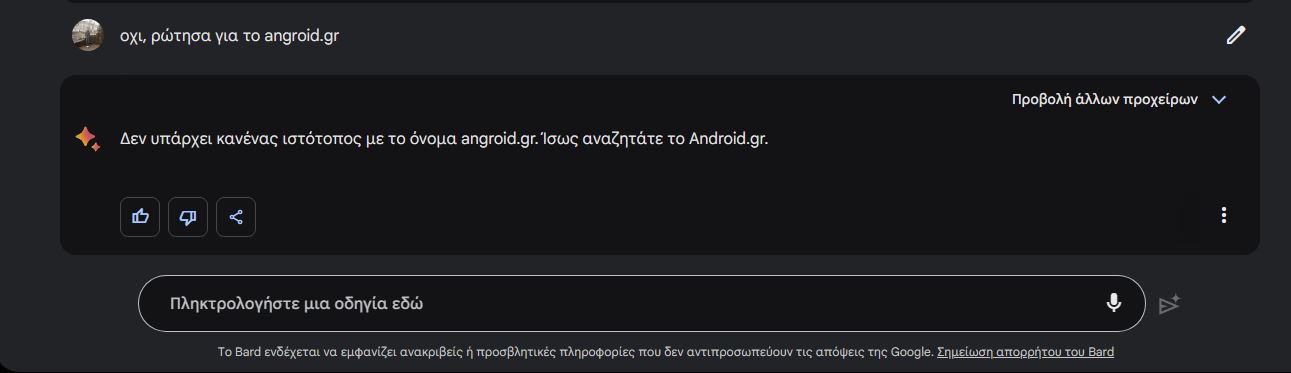Screen dimensions: 1291x373
Task: Expand the other drafts chevron arrow
Action: [1219, 99]
